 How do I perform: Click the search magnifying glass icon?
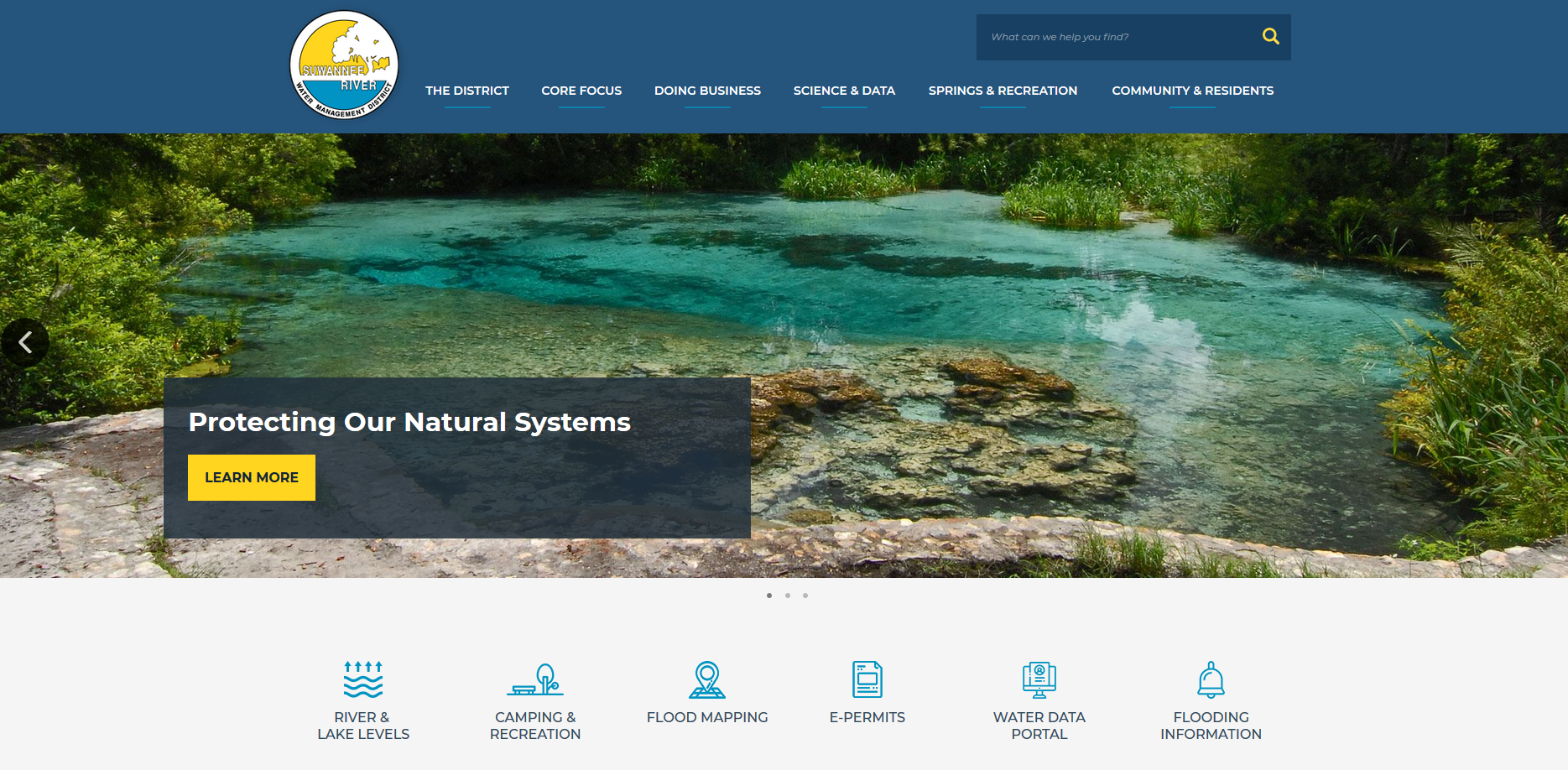[1270, 36]
